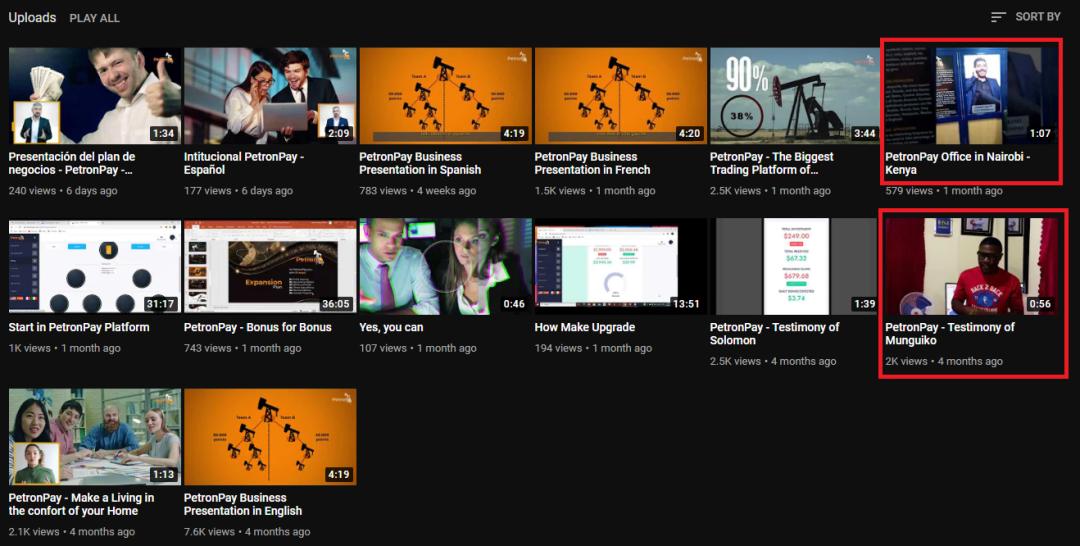This screenshot has height=546, width=1080.
Task: Open Testimony of Munguiko thumbnail
Action: [971, 266]
